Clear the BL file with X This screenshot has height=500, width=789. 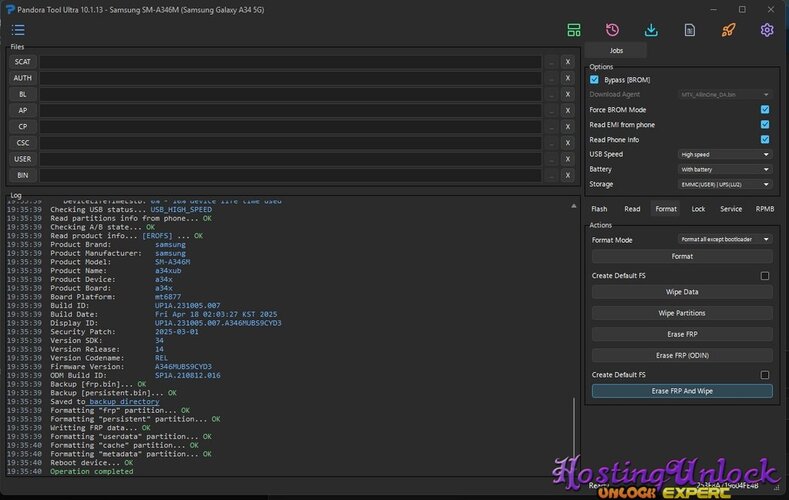(568, 94)
